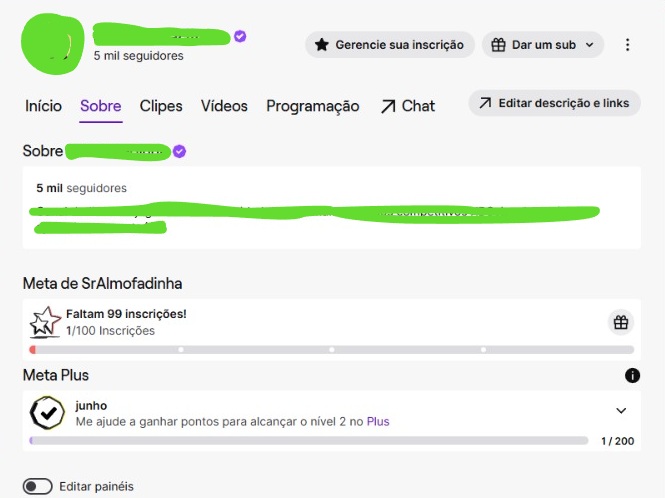665x498 pixels.
Task: Follow the purple Plus link
Action: (378, 422)
